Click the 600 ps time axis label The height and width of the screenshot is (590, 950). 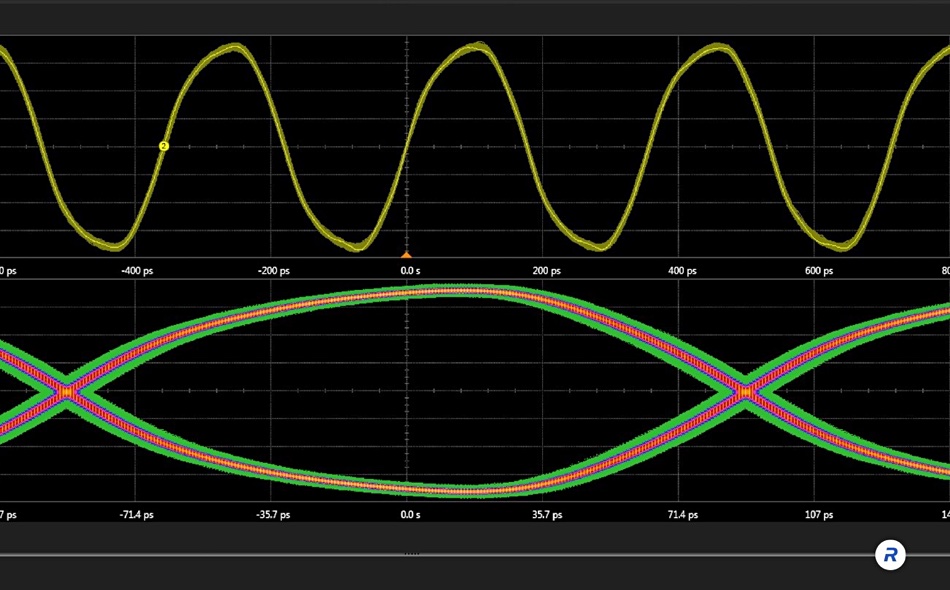pyautogui.click(x=819, y=271)
